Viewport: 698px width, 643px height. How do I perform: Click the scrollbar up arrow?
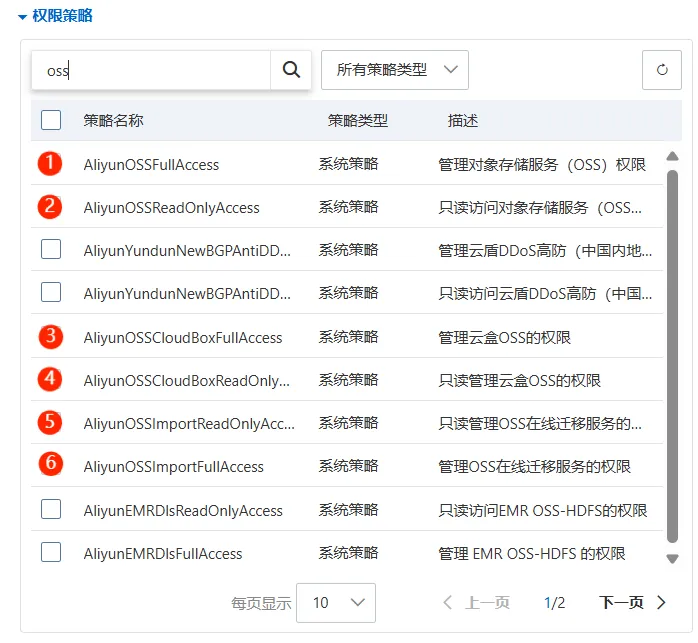(672, 156)
